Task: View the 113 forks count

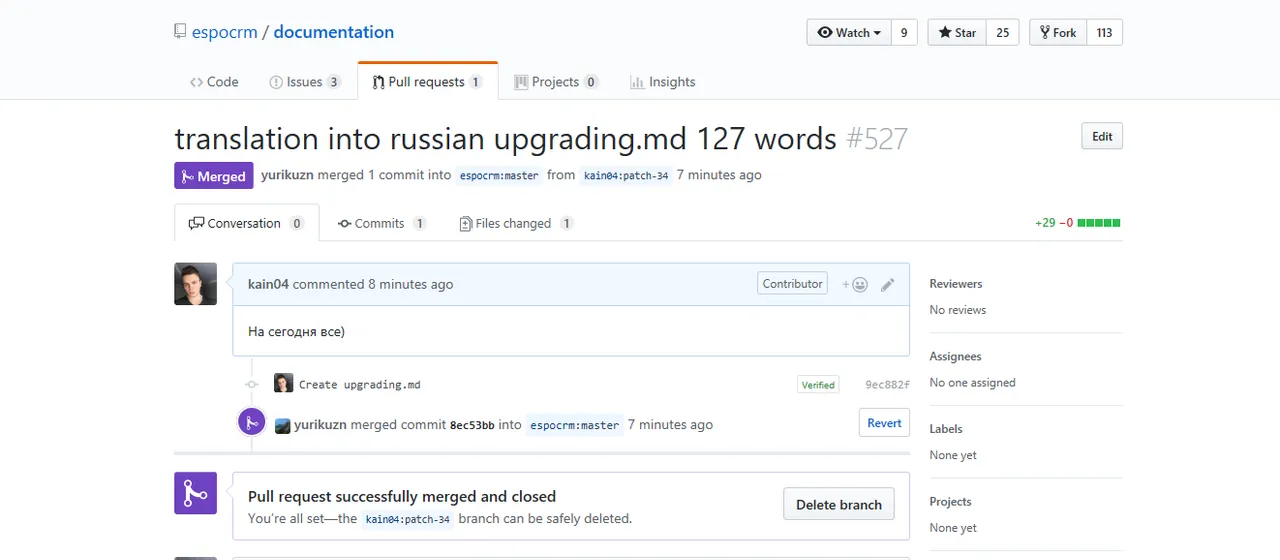Action: tap(1104, 32)
